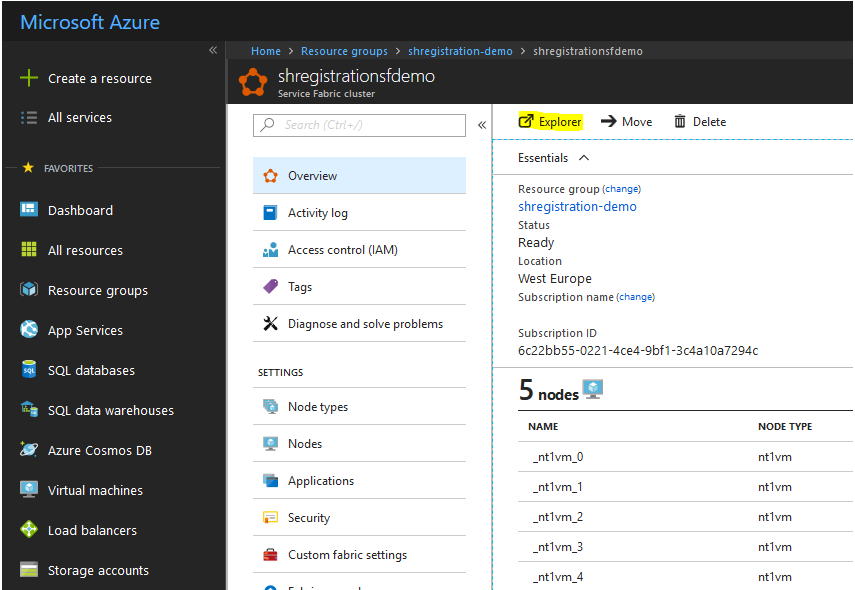The image size is (855, 590).
Task: Click the nodes monitor icon beside 5 nodes
Action: [593, 389]
